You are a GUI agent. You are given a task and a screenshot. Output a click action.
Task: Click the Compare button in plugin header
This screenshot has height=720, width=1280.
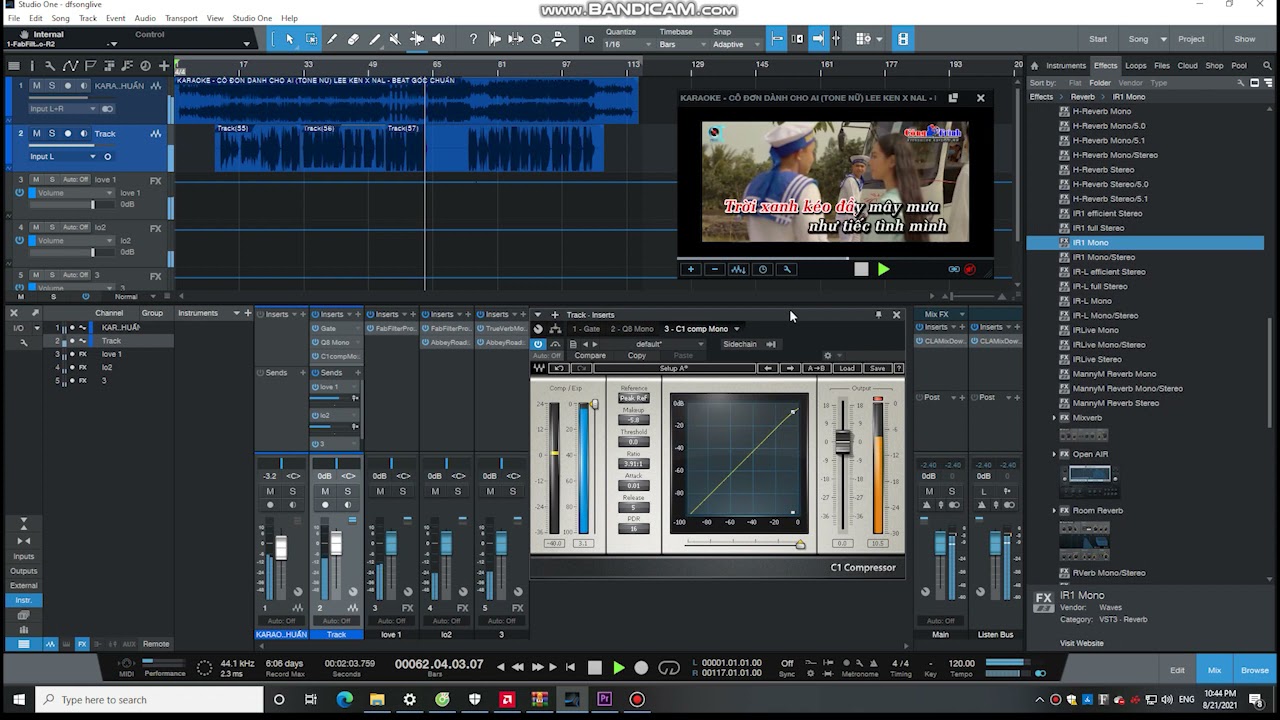pyautogui.click(x=590, y=356)
